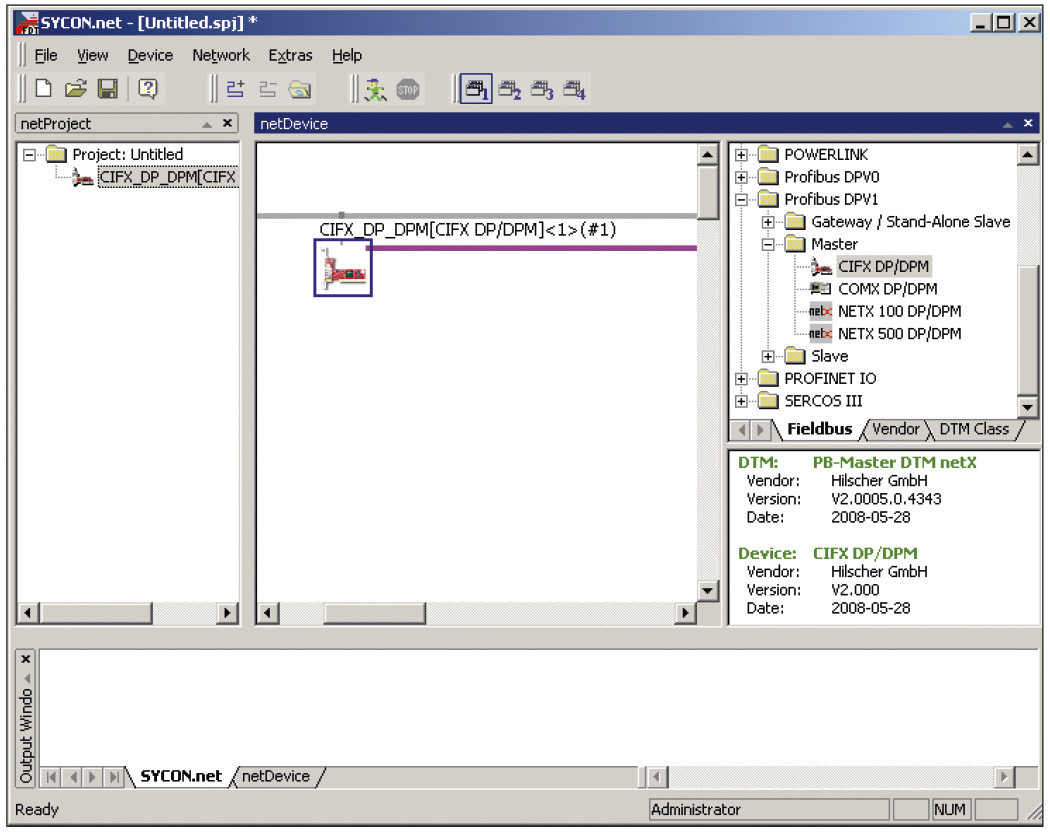Expand the POWERLINK folder

[x=741, y=155]
